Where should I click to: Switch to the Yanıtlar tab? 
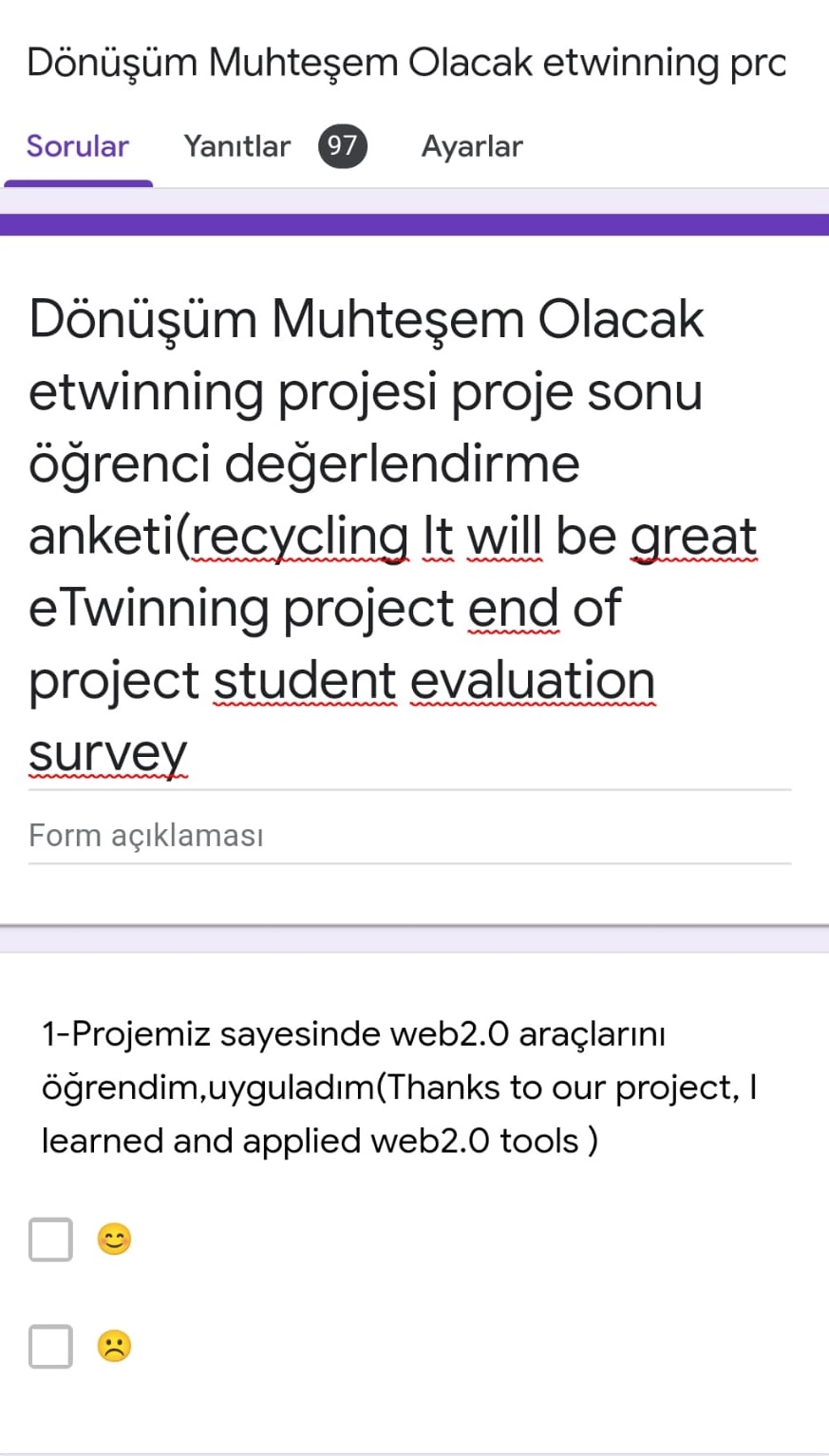[236, 145]
